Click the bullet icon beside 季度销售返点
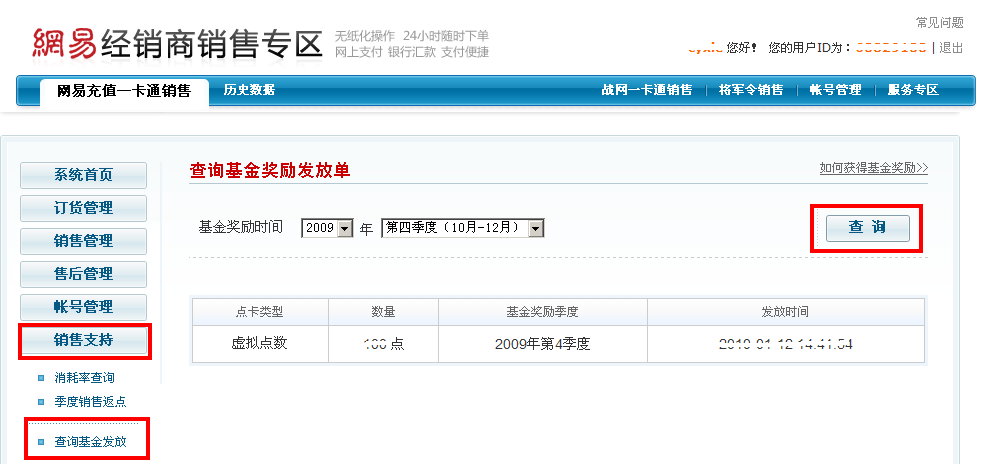 click(x=41, y=402)
